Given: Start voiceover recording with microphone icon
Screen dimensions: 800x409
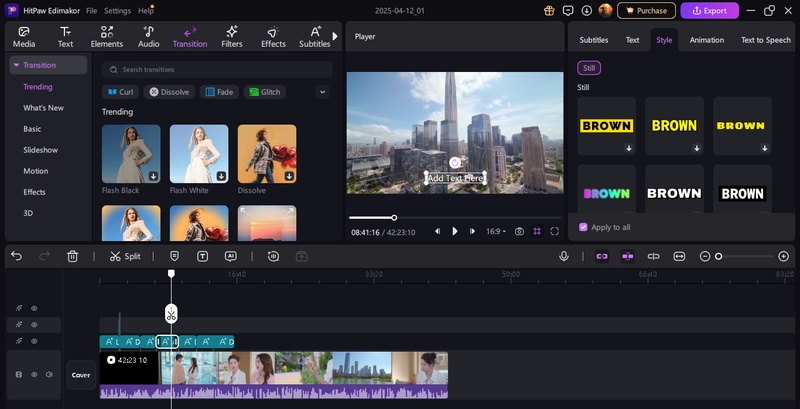Looking at the screenshot, I should pos(564,257).
